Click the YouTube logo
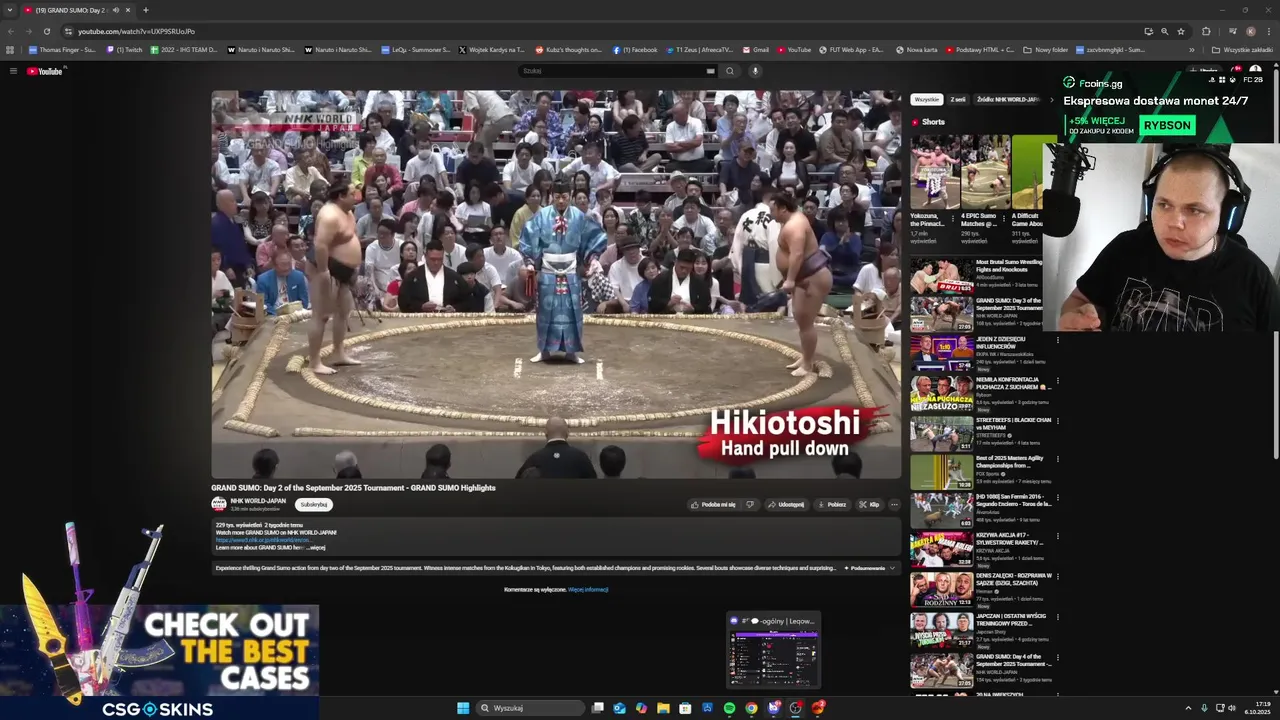This screenshot has width=1280, height=720. coord(45,71)
